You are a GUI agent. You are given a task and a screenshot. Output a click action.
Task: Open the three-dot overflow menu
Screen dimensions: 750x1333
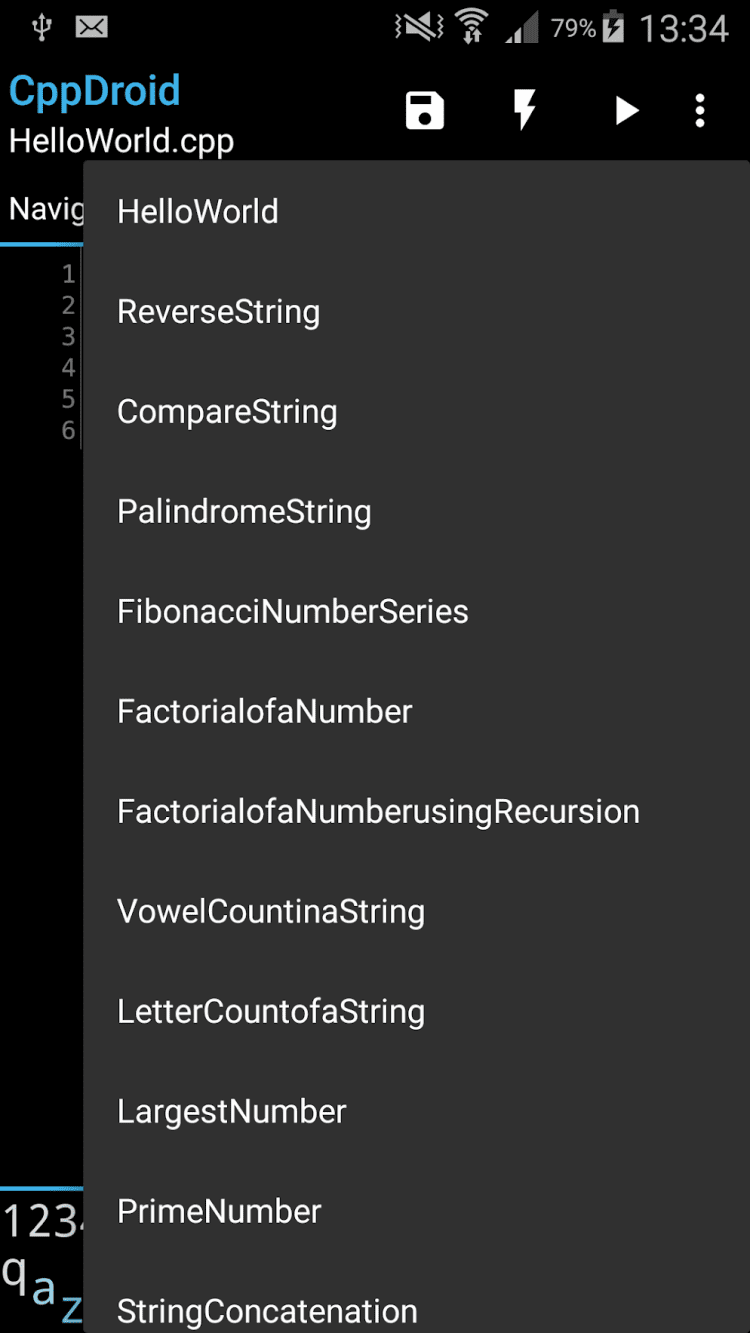700,110
